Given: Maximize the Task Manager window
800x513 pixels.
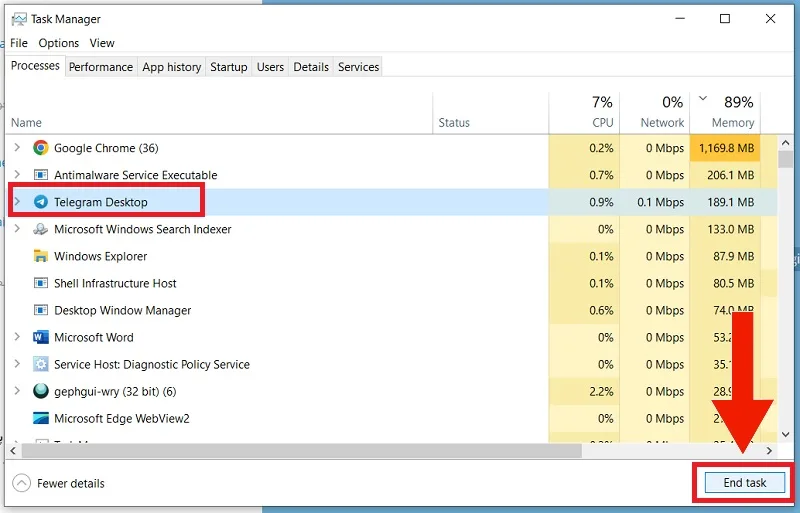Looking at the screenshot, I should (724, 19).
